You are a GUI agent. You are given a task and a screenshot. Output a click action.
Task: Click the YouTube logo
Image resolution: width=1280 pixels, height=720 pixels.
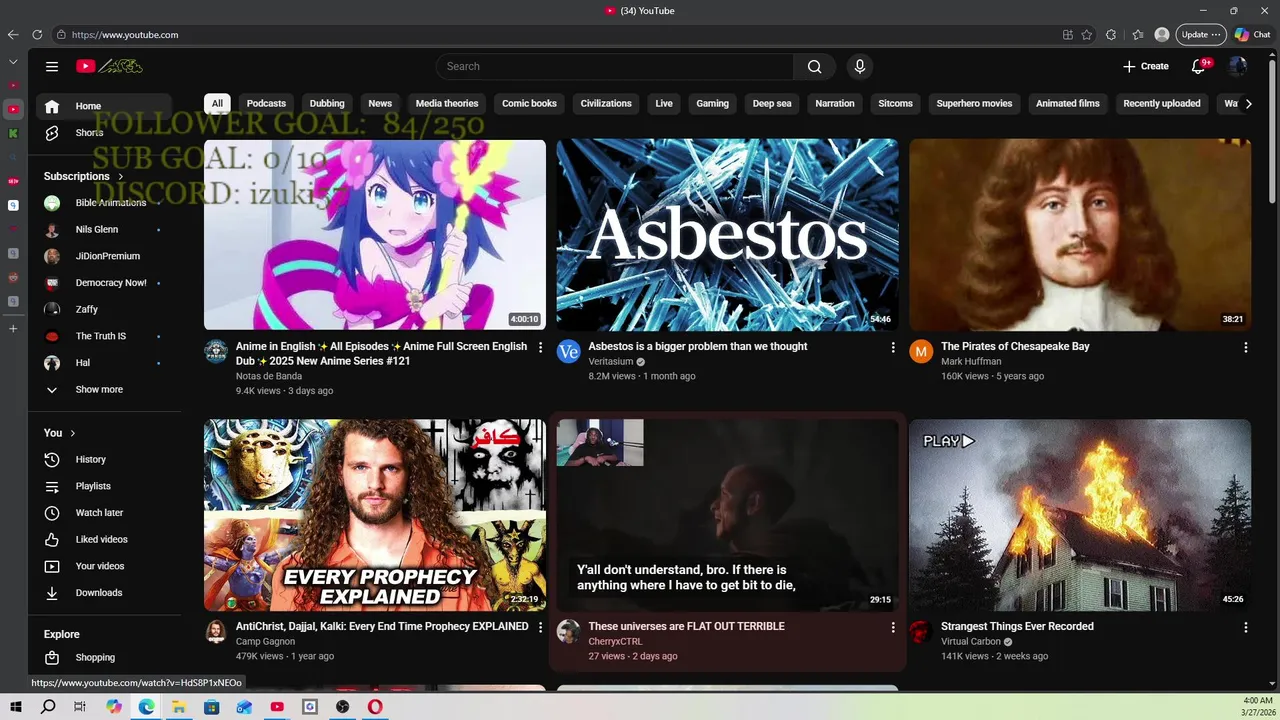point(109,67)
